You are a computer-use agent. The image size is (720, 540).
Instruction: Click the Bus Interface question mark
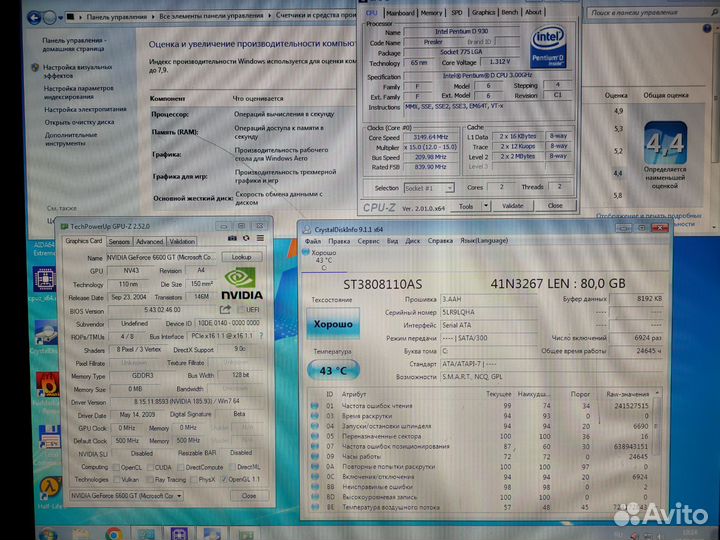pos(261,336)
